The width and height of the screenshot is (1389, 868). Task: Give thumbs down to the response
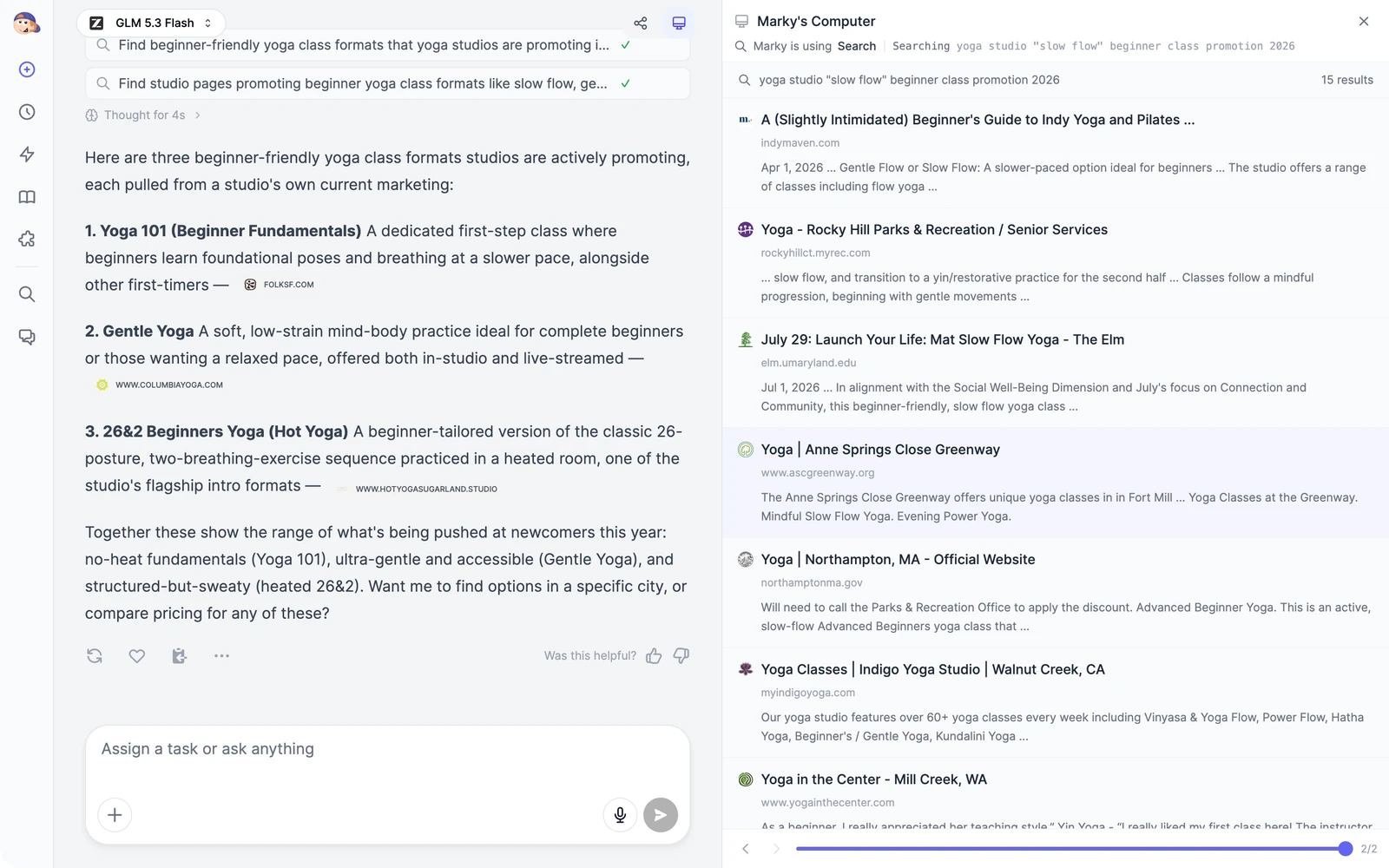681,656
